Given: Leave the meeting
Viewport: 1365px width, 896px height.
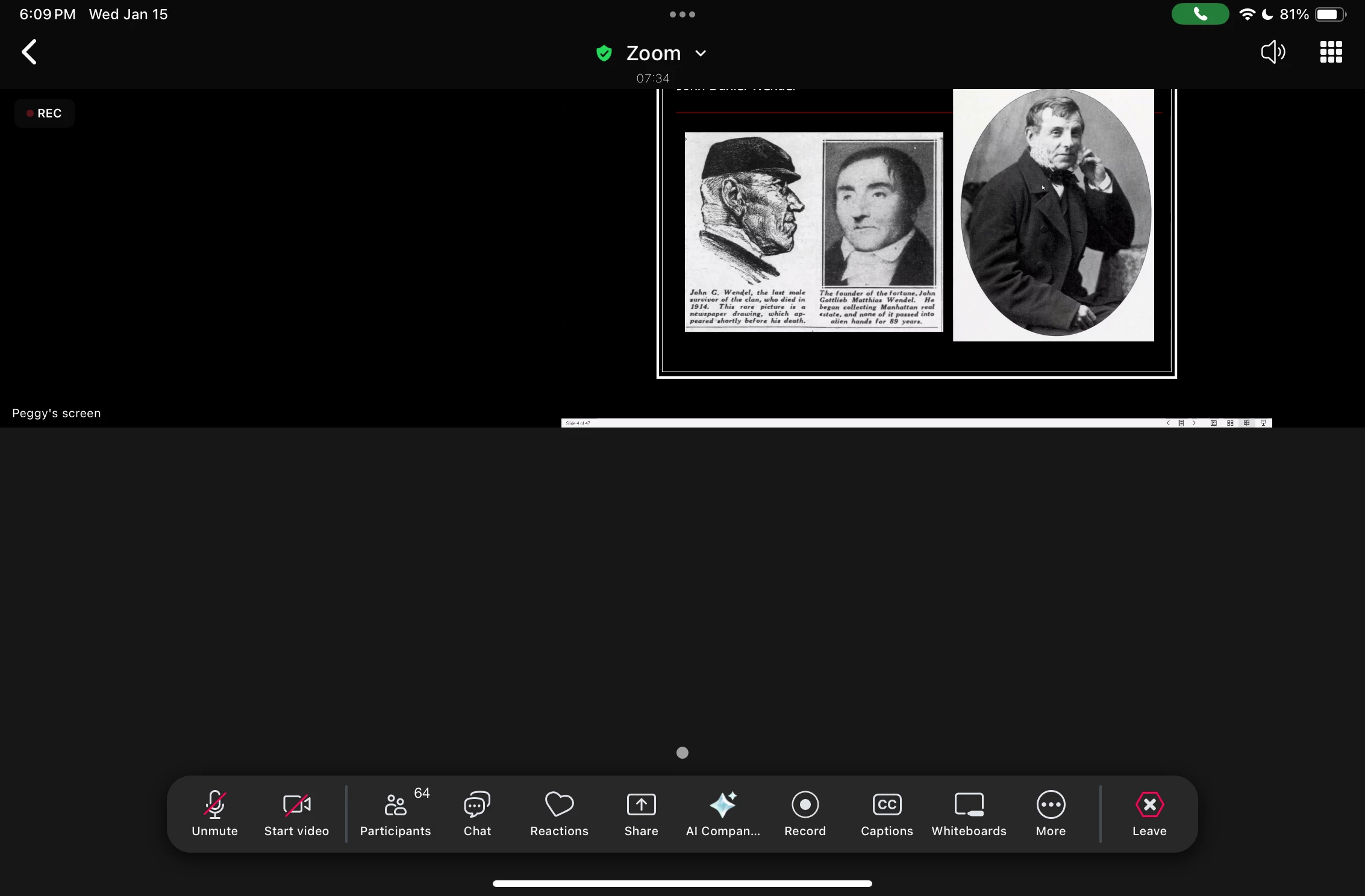Looking at the screenshot, I should point(1149,813).
